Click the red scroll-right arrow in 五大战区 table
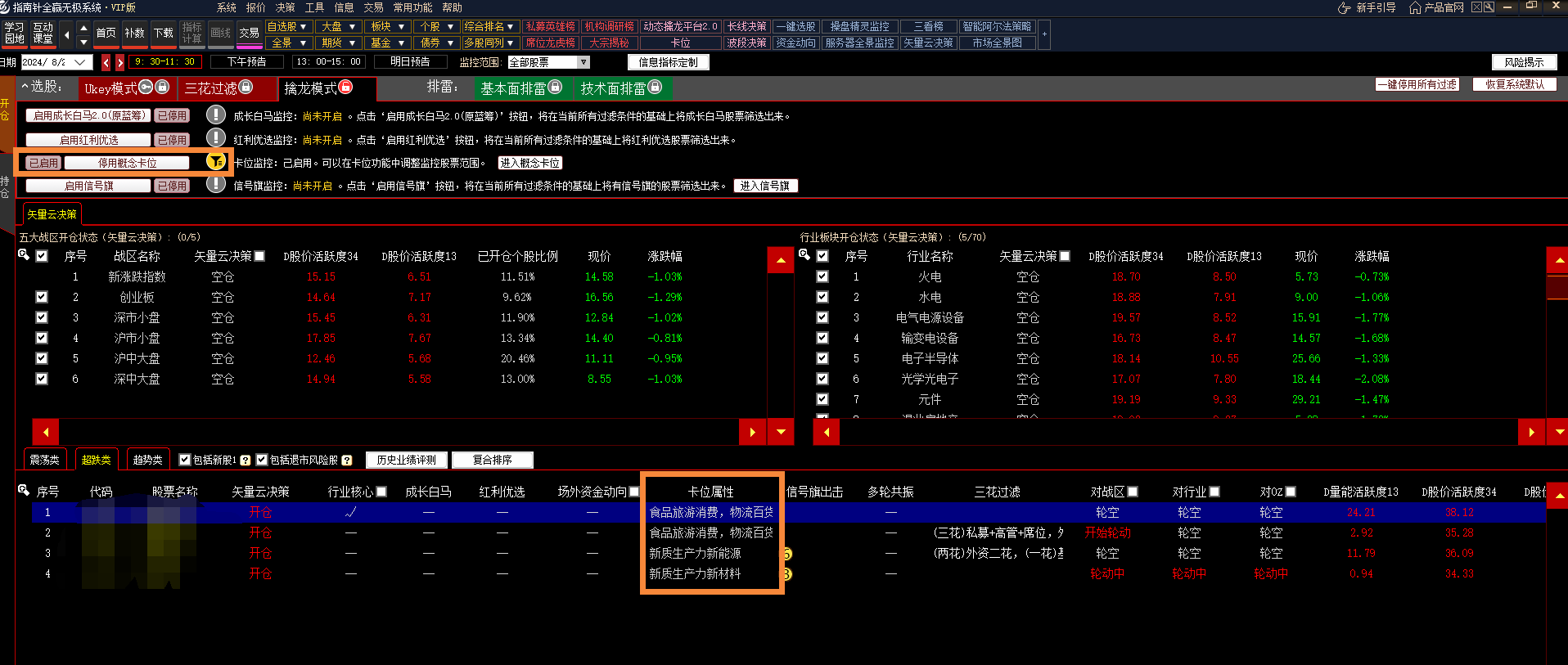 click(x=751, y=432)
